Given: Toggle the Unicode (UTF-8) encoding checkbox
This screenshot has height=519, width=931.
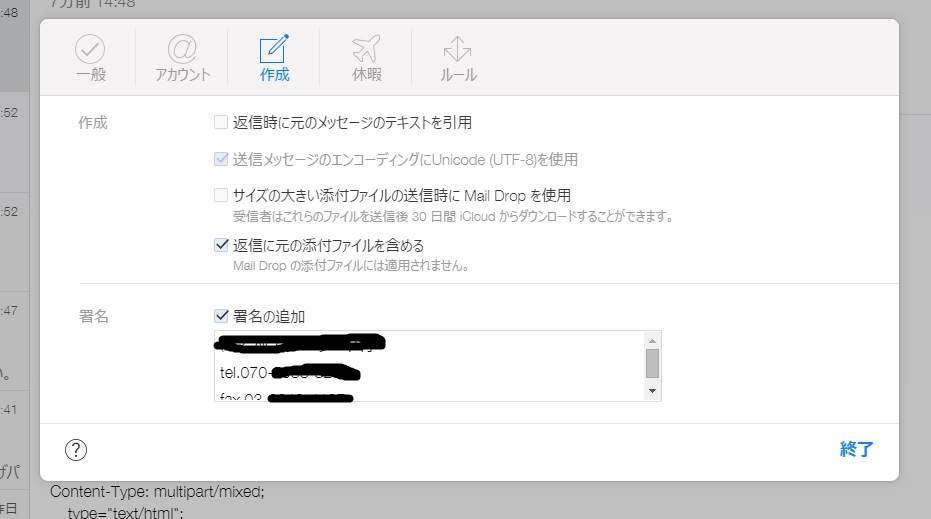Looking at the screenshot, I should [x=221, y=159].
